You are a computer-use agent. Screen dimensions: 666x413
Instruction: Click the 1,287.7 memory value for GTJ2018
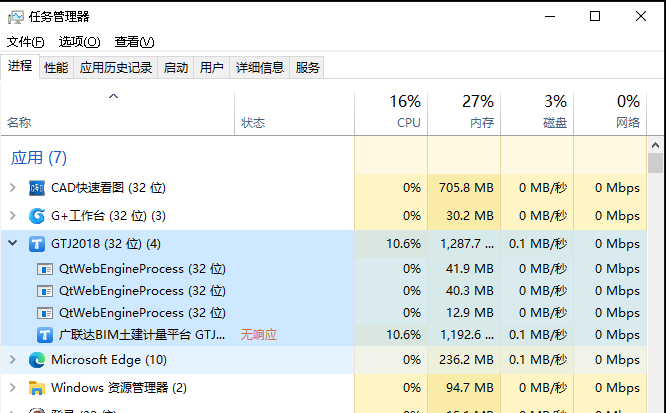click(467, 244)
